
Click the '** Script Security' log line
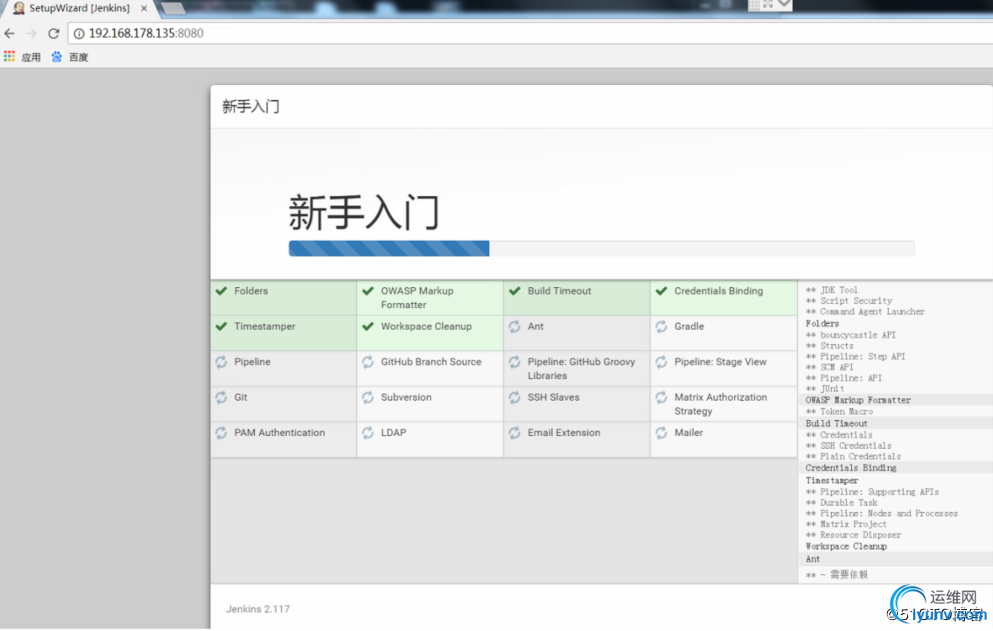click(x=849, y=300)
